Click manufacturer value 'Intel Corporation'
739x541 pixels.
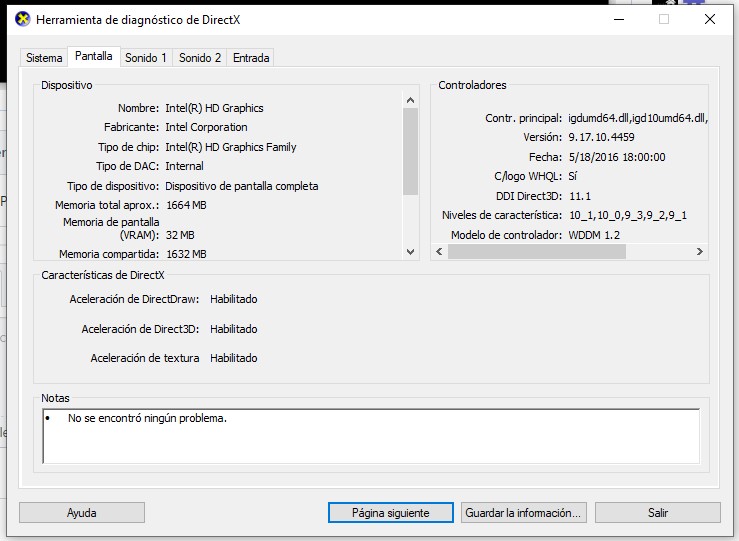pos(206,127)
